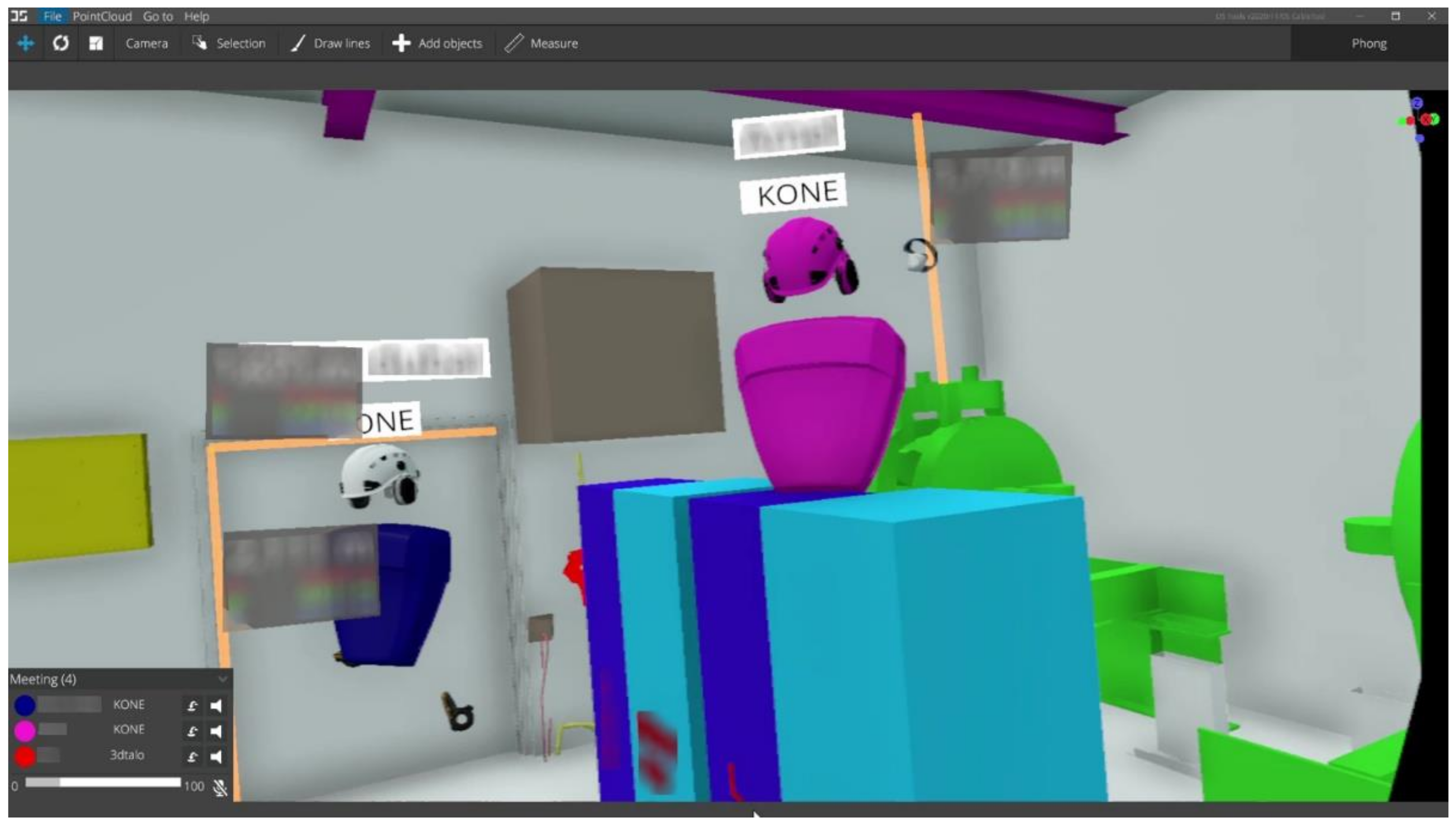The height and width of the screenshot is (825, 1456).
Task: Click the third toolbar view-mode icon
Action: point(96,44)
